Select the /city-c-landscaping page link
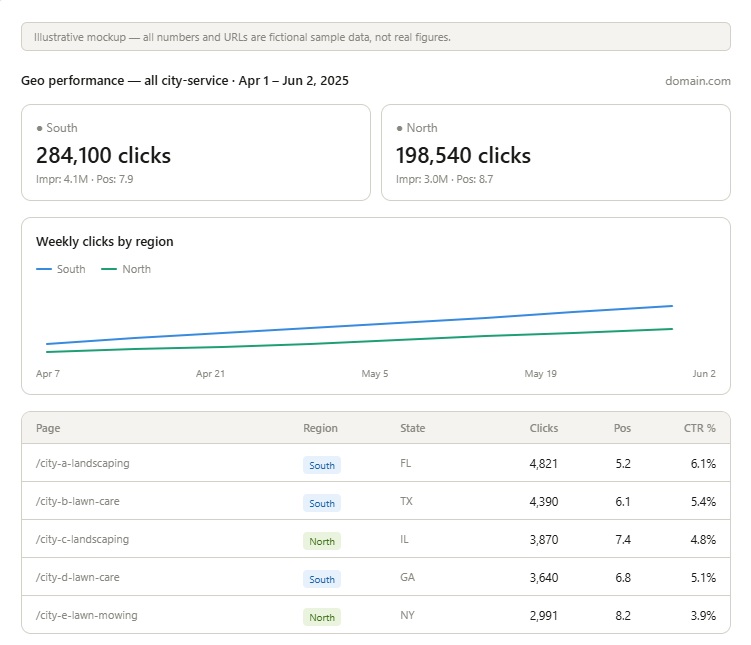751x645 pixels. (x=82, y=539)
